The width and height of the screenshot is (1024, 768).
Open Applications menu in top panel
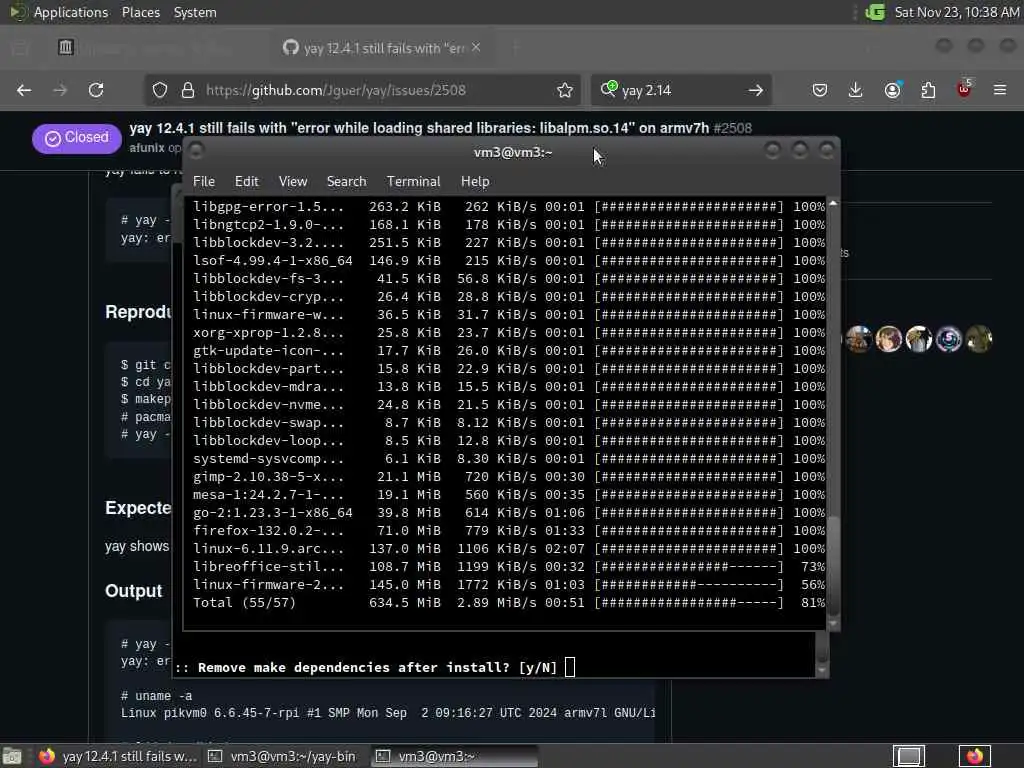click(x=71, y=12)
